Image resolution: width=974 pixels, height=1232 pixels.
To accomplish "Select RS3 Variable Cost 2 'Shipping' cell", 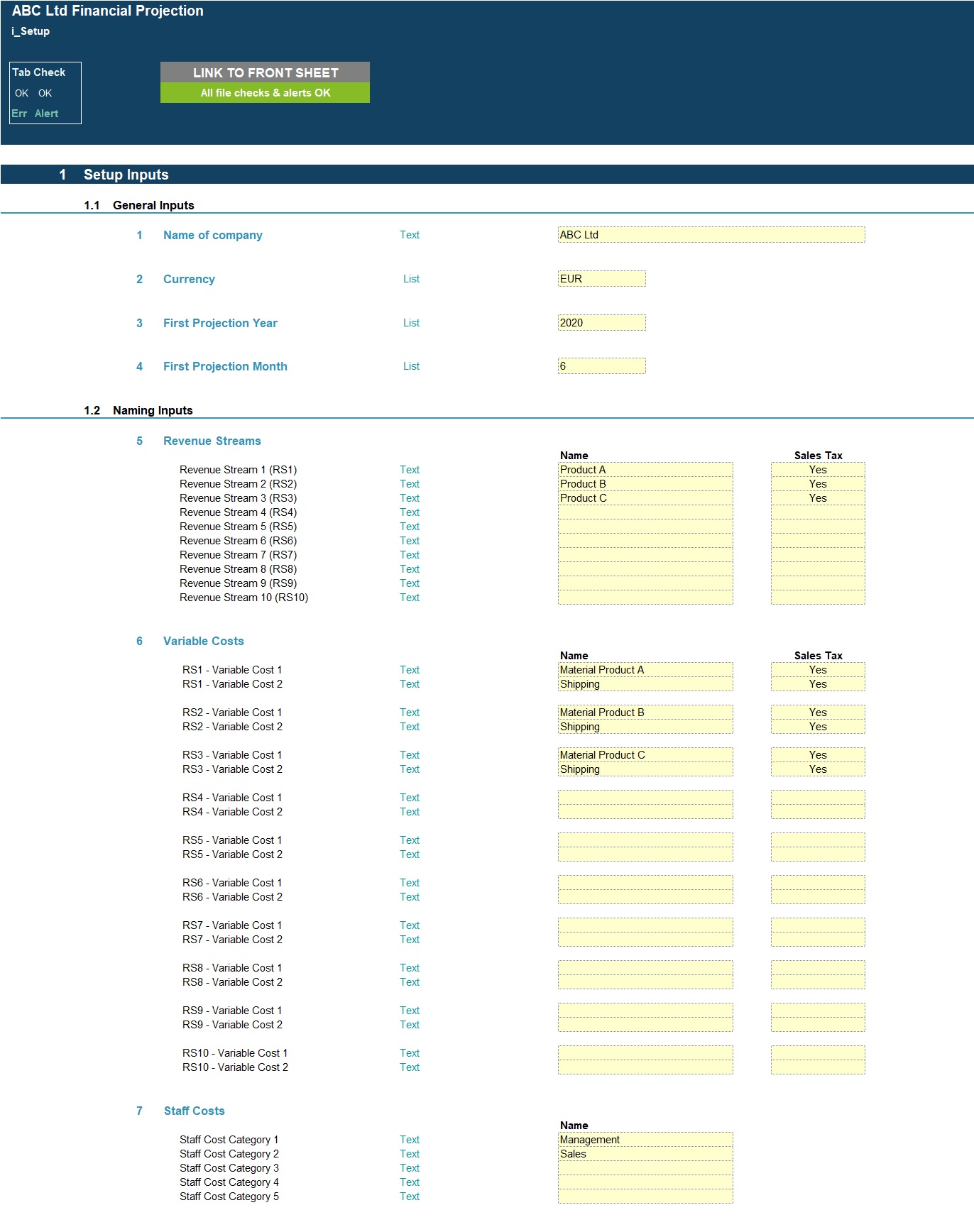I will click(645, 769).
